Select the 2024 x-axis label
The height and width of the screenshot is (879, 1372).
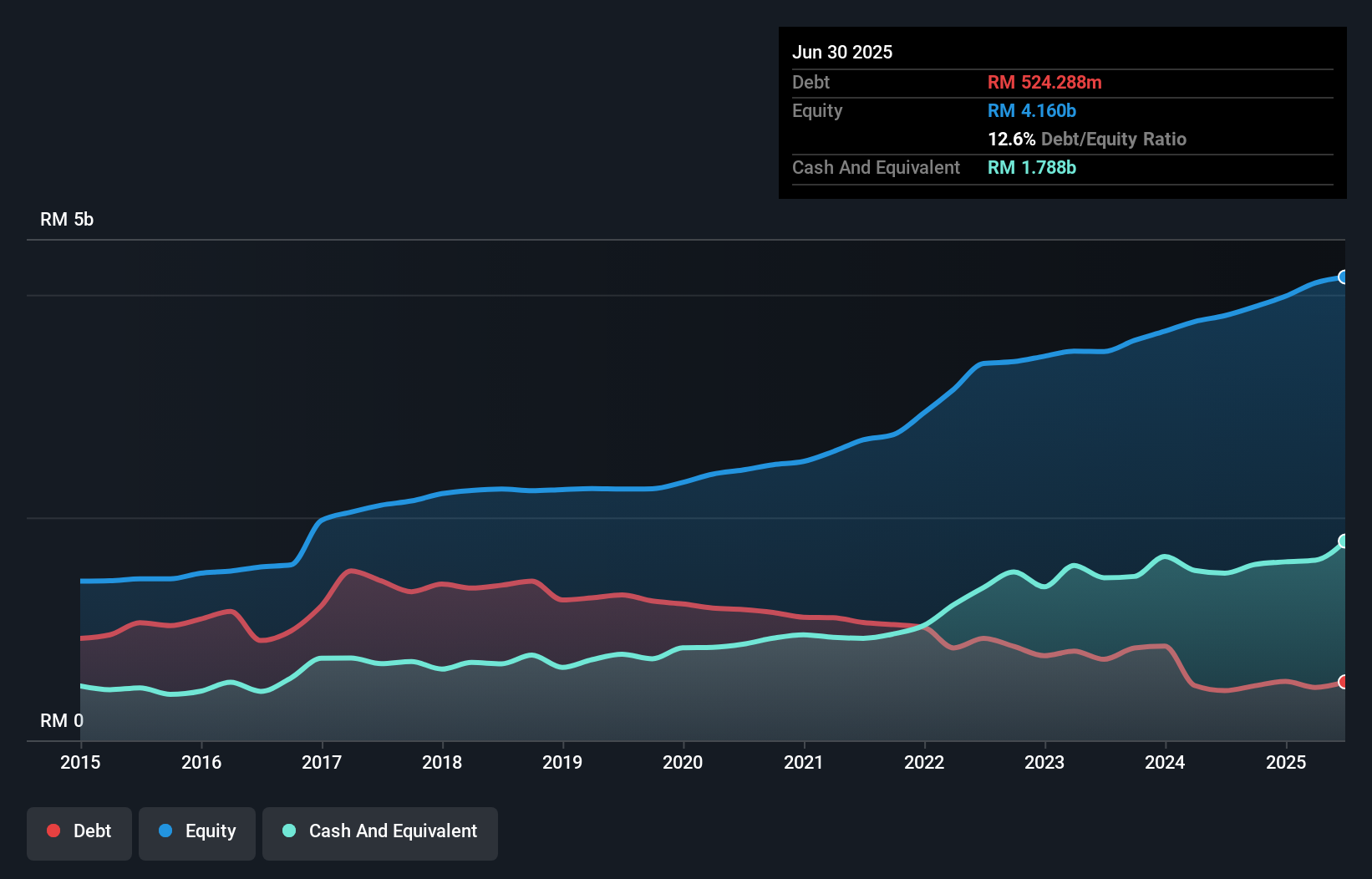coord(1165,762)
